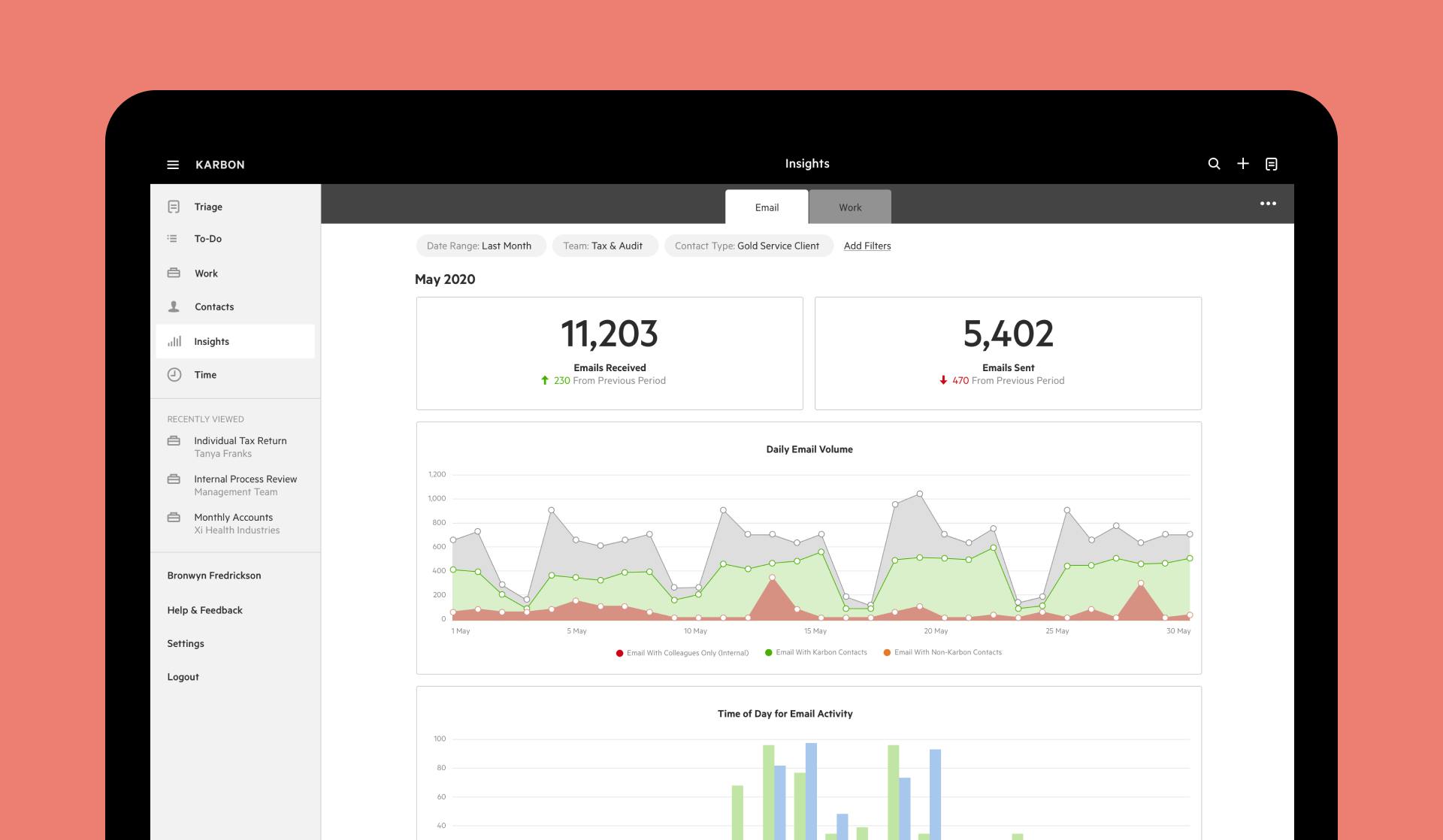The width and height of the screenshot is (1443, 840).
Task: Open the Contact Type: Gold Service Client filter
Action: 748,246
